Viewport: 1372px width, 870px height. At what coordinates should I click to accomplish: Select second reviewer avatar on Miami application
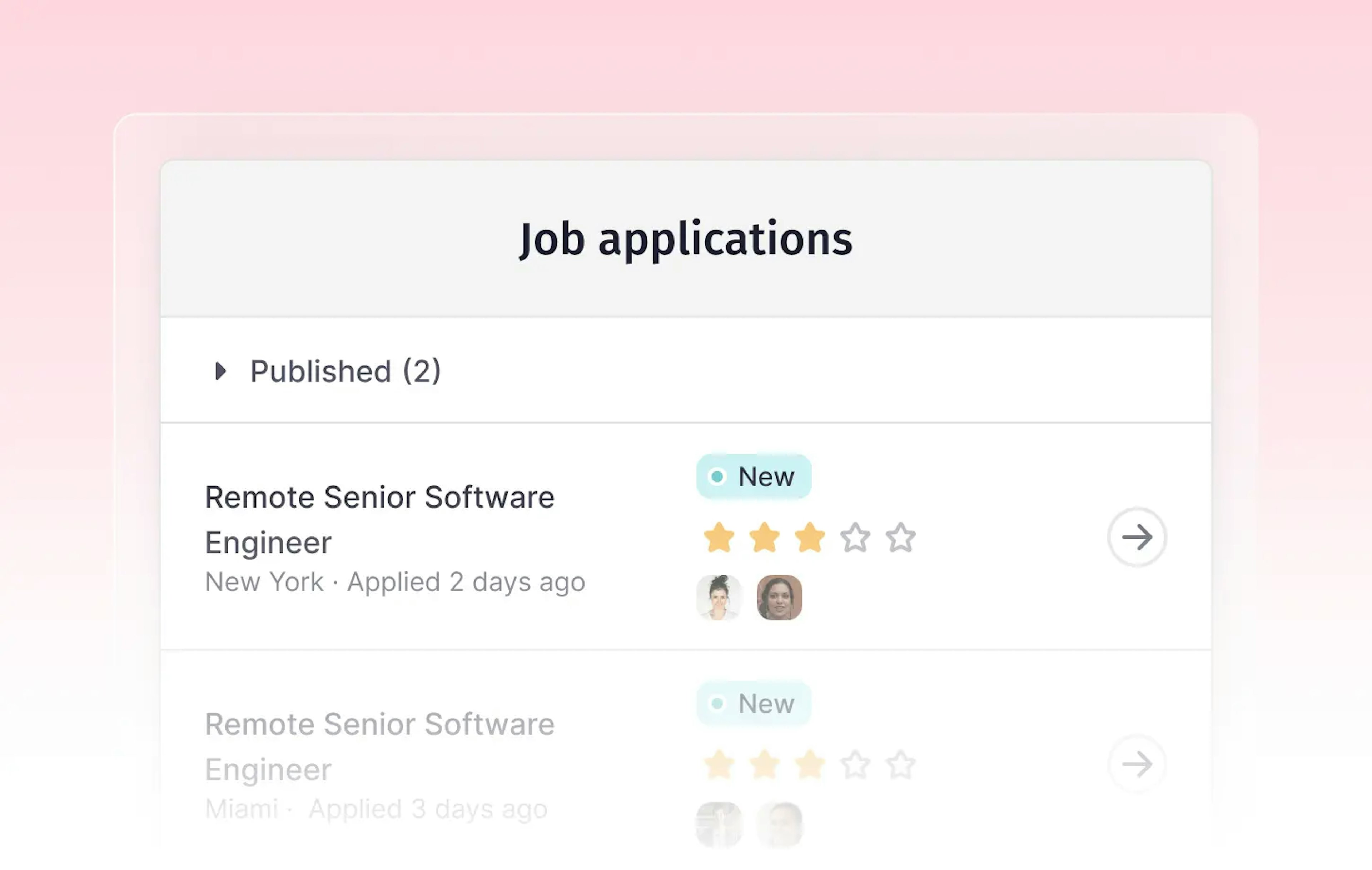click(x=780, y=824)
